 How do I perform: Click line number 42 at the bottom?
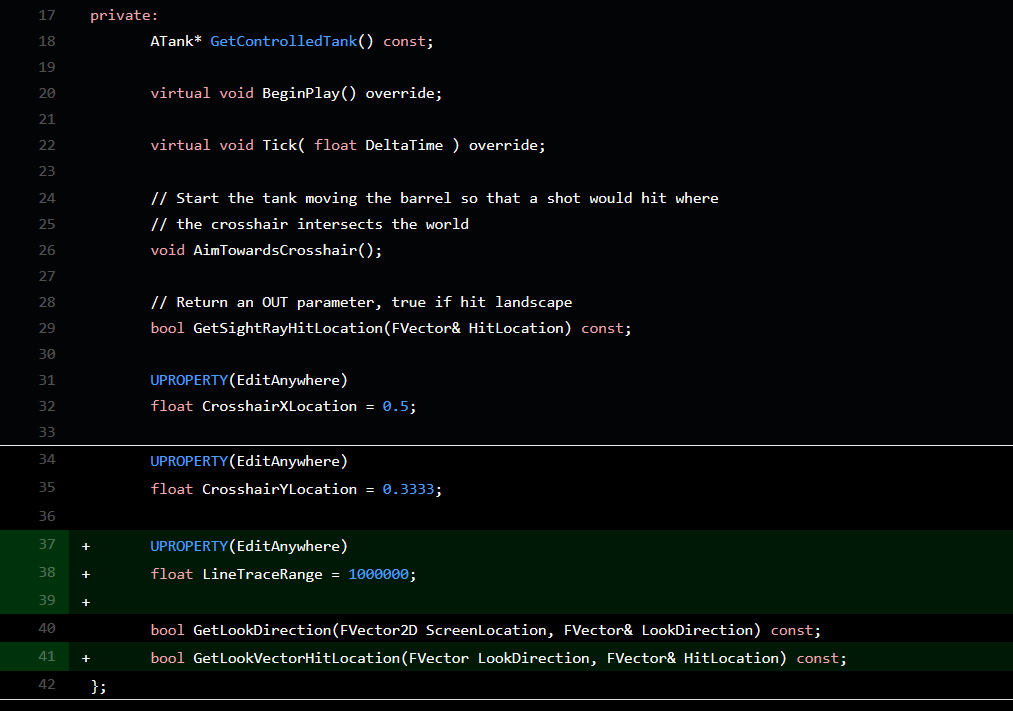46,685
